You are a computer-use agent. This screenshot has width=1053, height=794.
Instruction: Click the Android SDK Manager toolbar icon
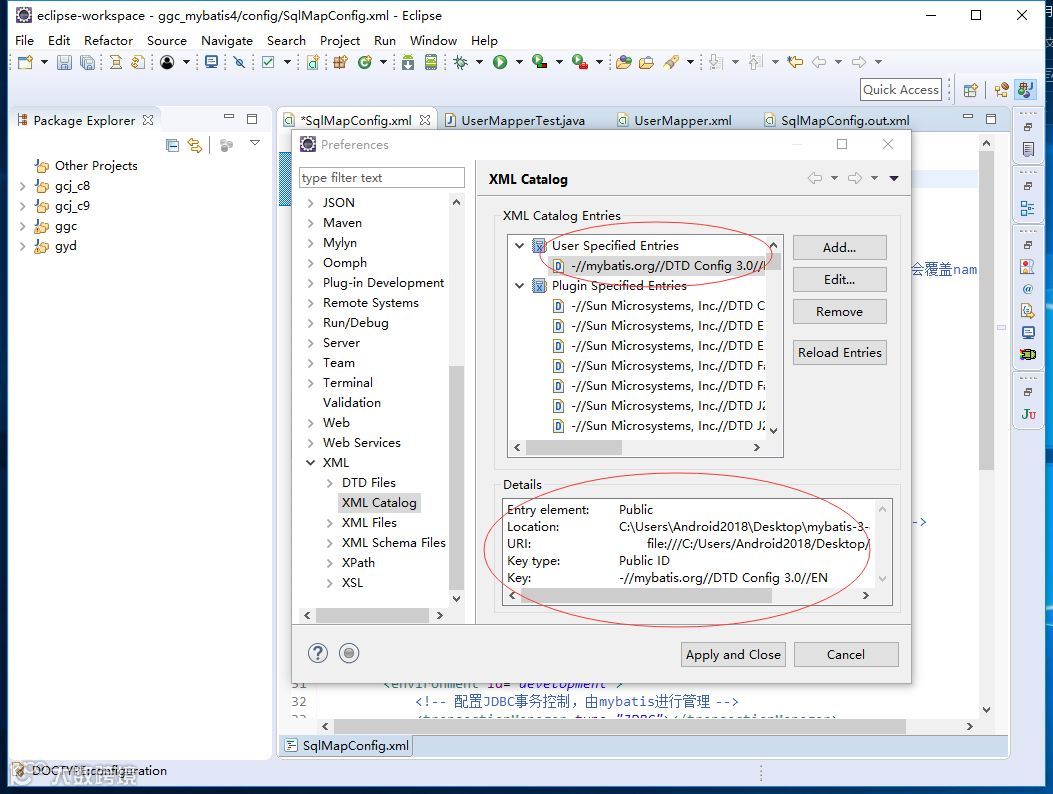coord(408,62)
